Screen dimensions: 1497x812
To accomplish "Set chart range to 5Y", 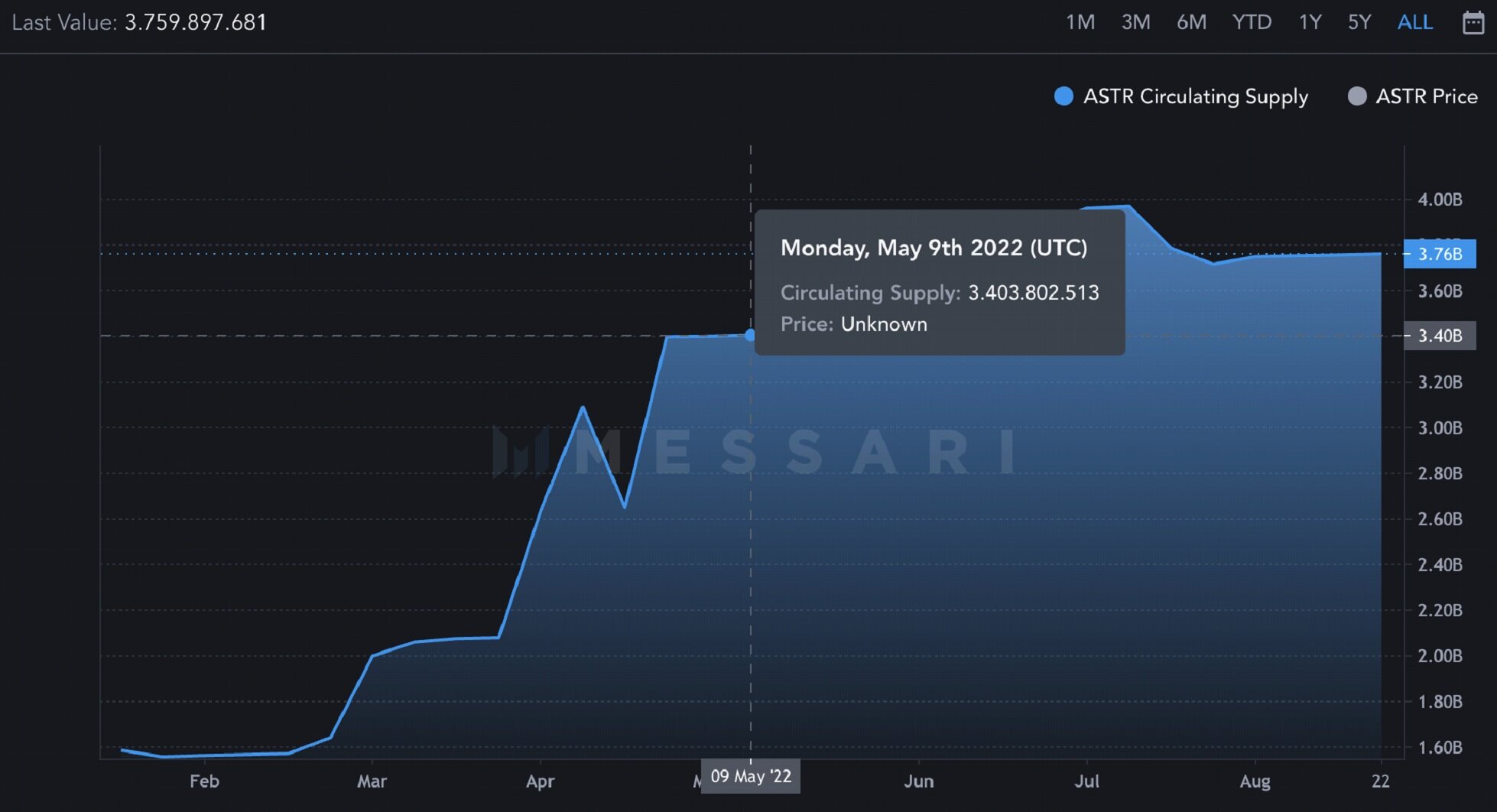I will click(x=1359, y=22).
